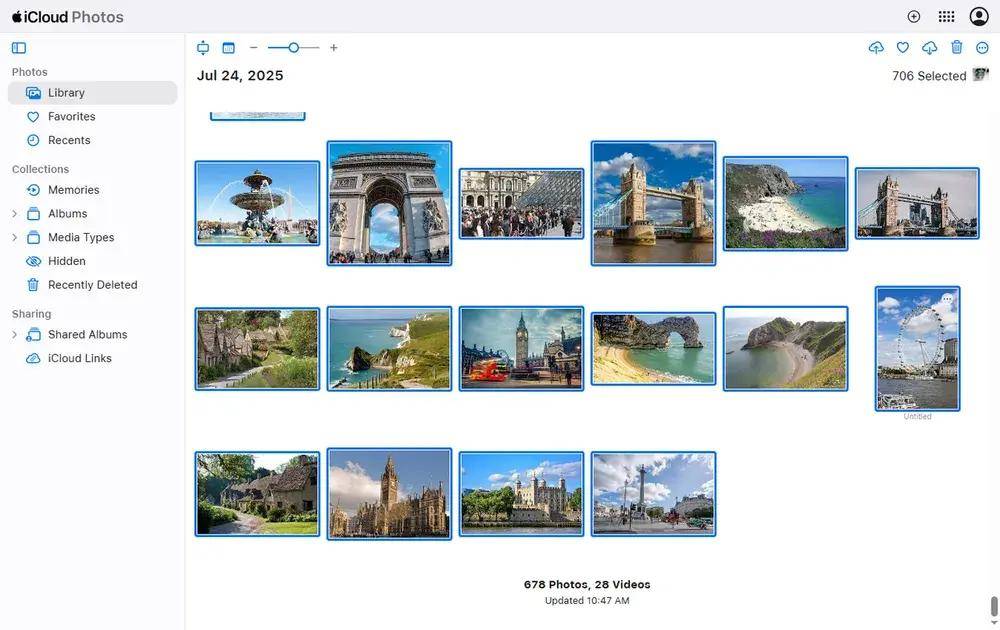Open the iCloud apps grid launcher
This screenshot has width=1000, height=630.
tap(946, 17)
